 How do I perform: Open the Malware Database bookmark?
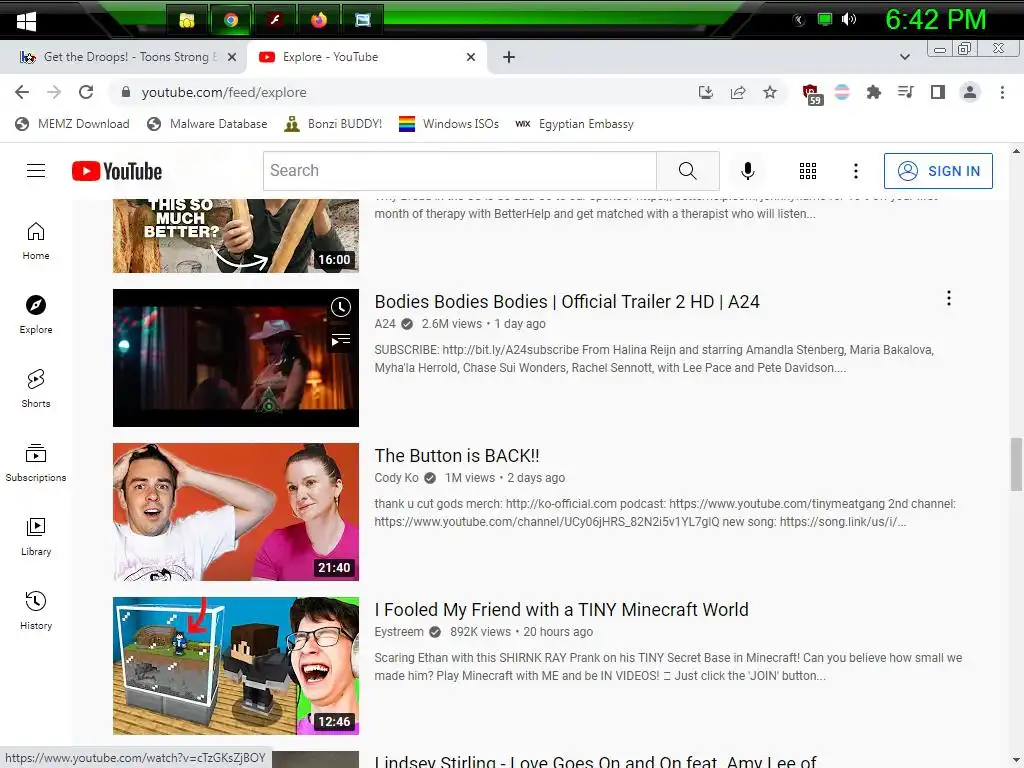coord(207,124)
